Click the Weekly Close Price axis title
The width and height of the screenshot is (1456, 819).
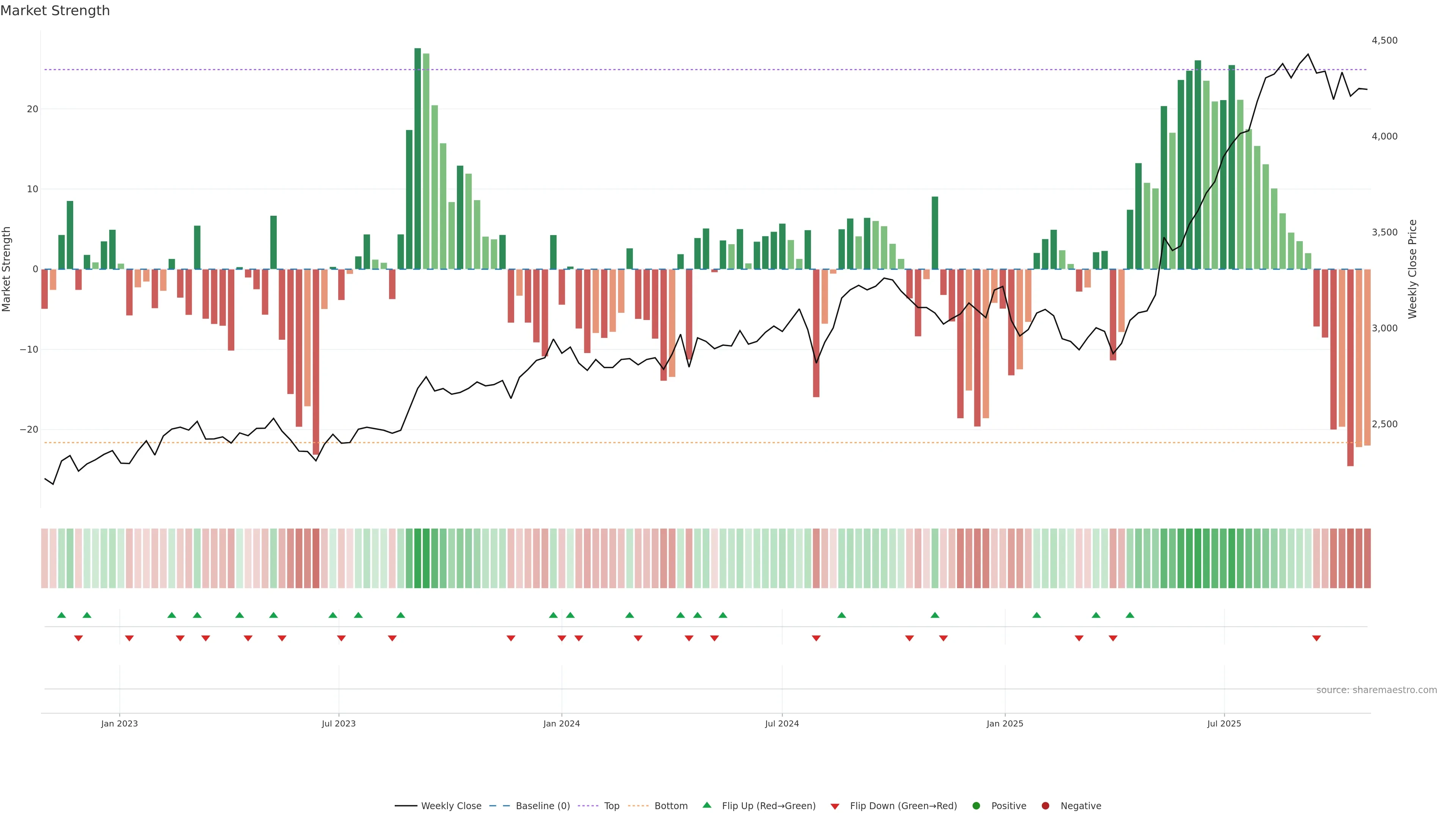pos(1412,269)
